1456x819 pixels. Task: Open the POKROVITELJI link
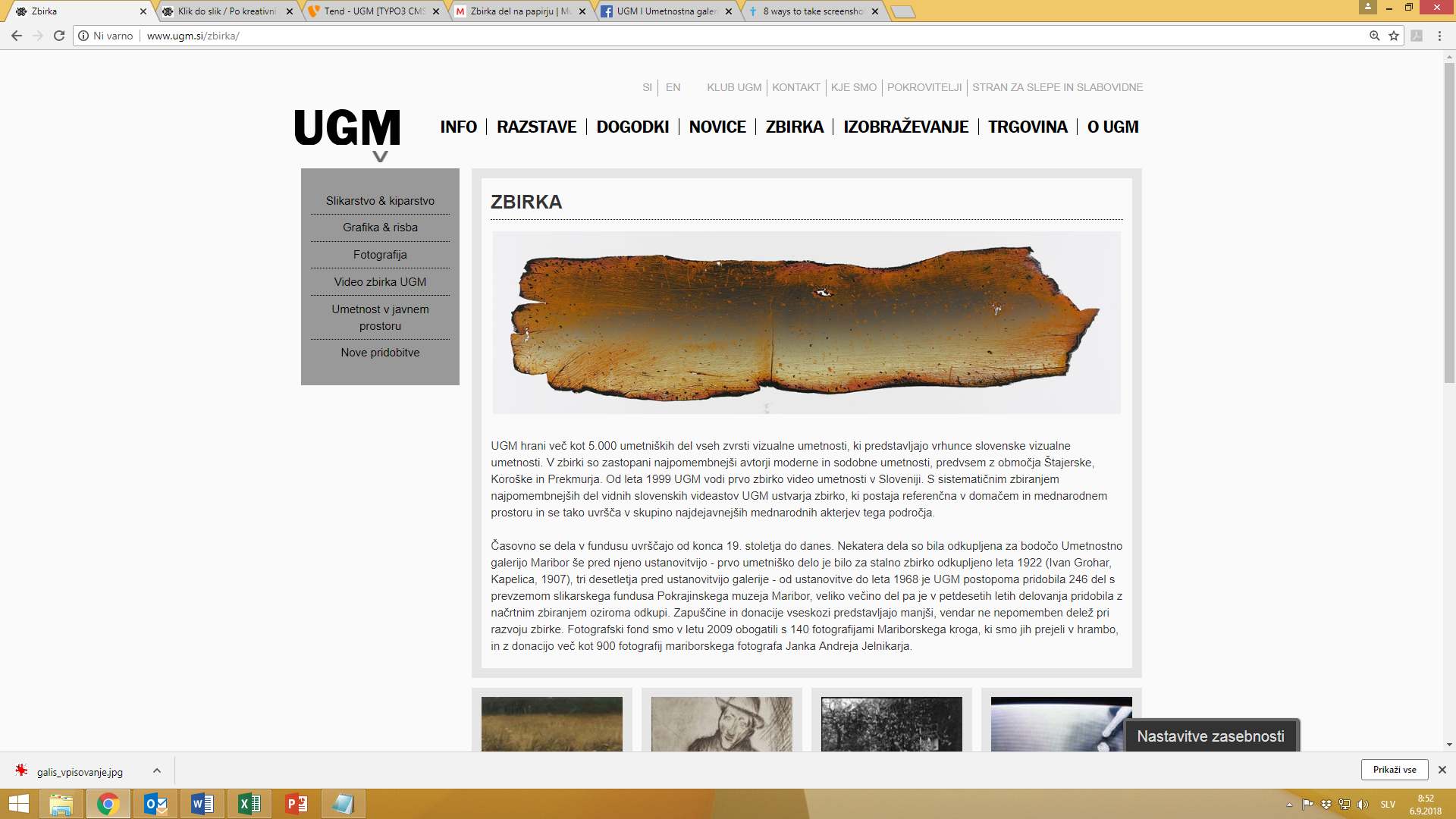924,87
